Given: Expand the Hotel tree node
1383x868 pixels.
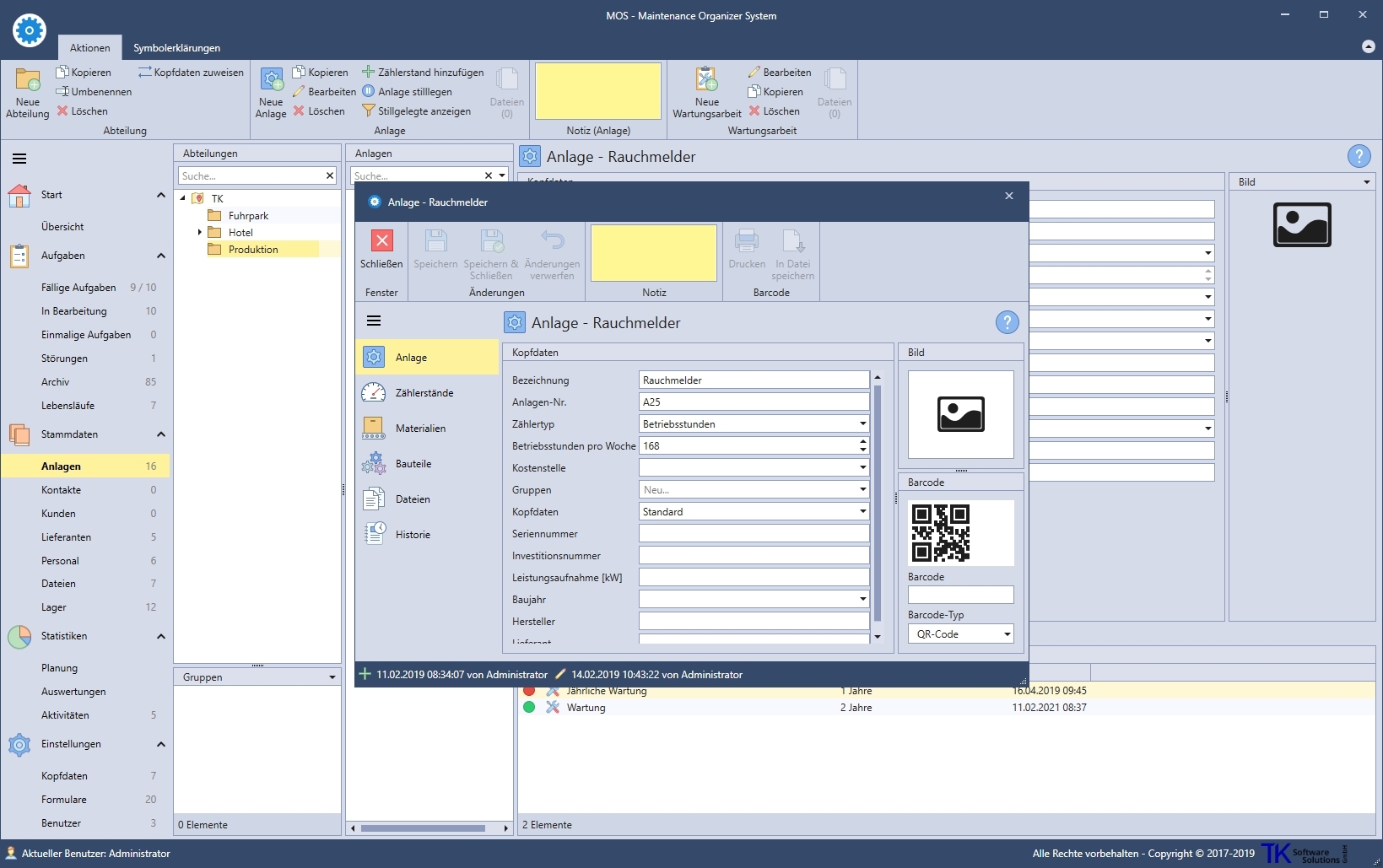Looking at the screenshot, I should pos(200,232).
